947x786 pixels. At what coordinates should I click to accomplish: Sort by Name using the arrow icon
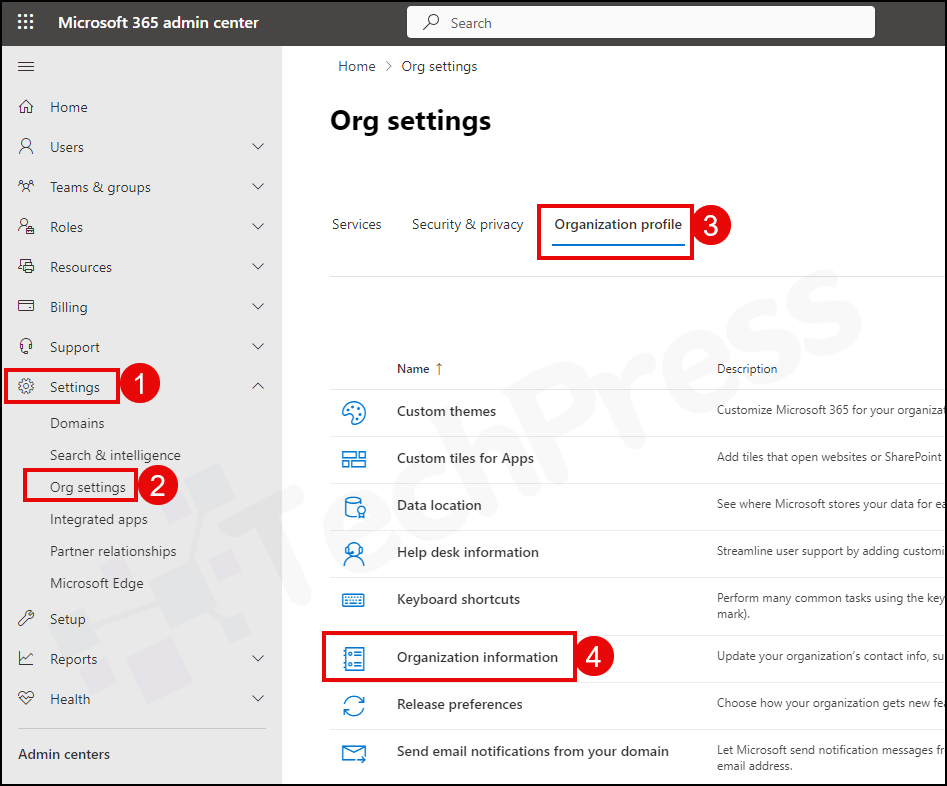coord(439,369)
